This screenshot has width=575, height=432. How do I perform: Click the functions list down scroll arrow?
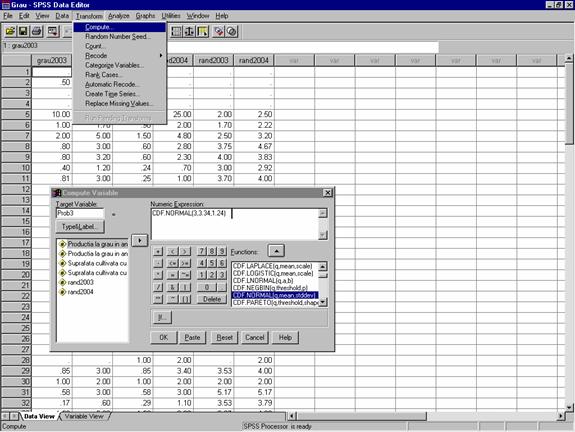323,302
